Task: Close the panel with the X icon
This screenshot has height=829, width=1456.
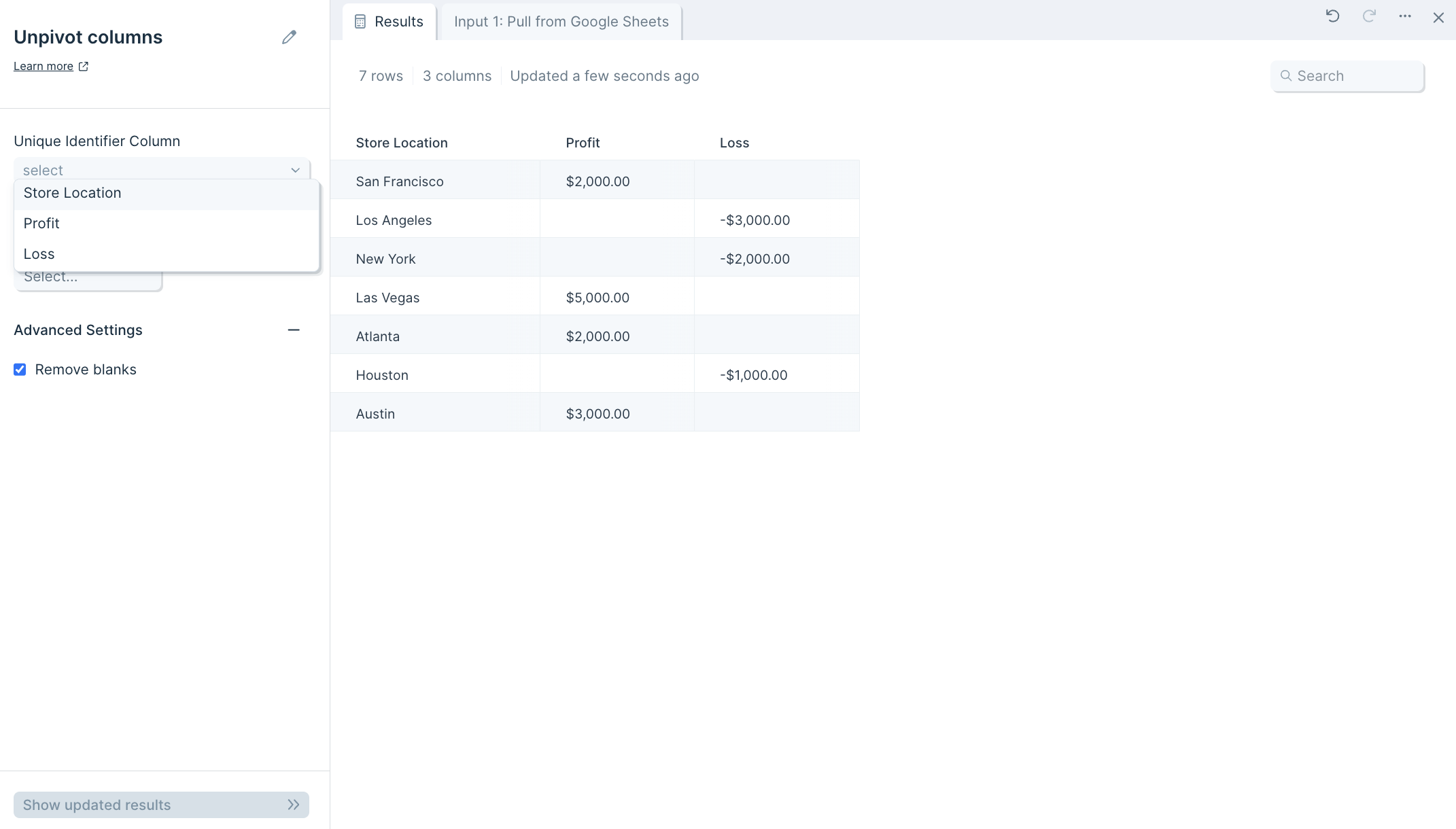Action: pos(1438,18)
